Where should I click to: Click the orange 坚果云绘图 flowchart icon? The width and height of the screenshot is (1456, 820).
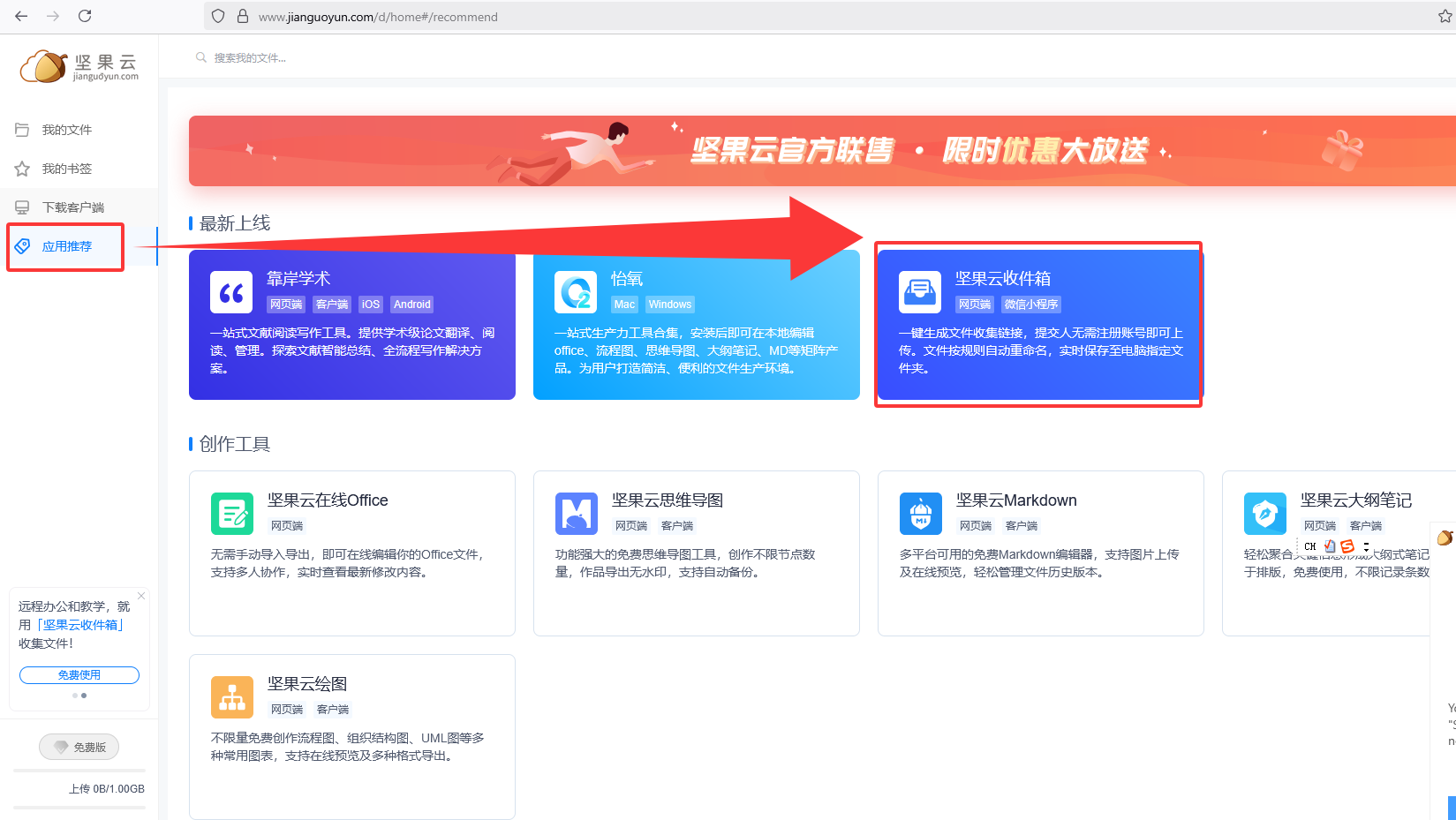coord(232,697)
